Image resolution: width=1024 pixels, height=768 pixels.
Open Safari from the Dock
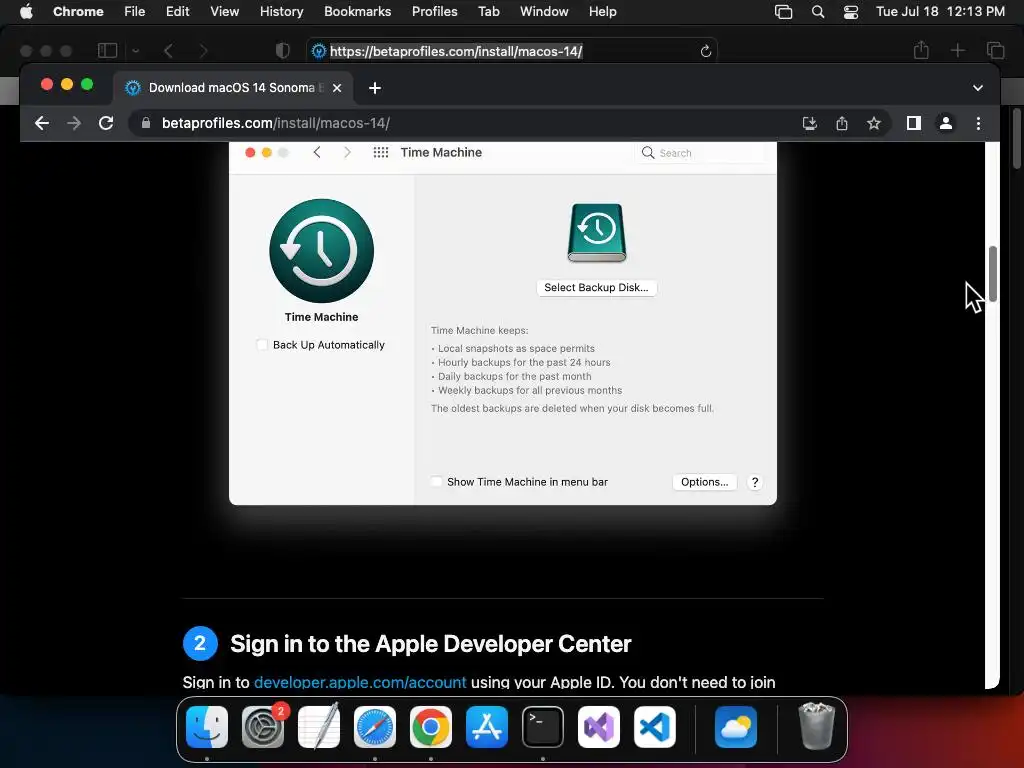(x=375, y=727)
